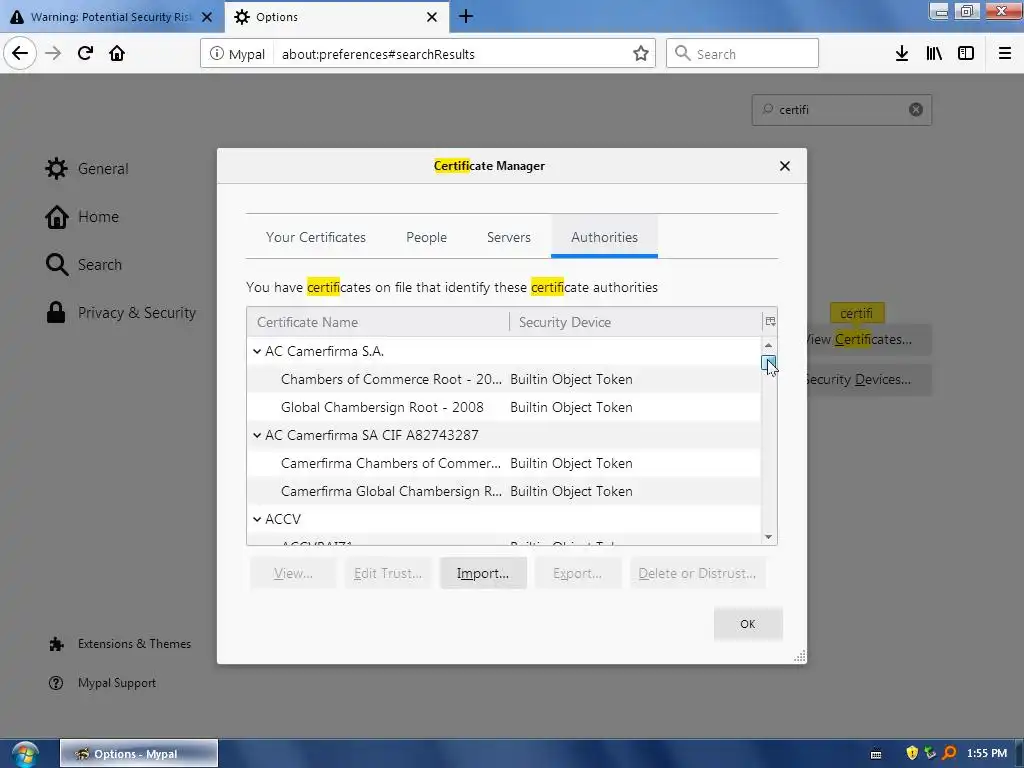Open General preferences category

(x=87, y=168)
